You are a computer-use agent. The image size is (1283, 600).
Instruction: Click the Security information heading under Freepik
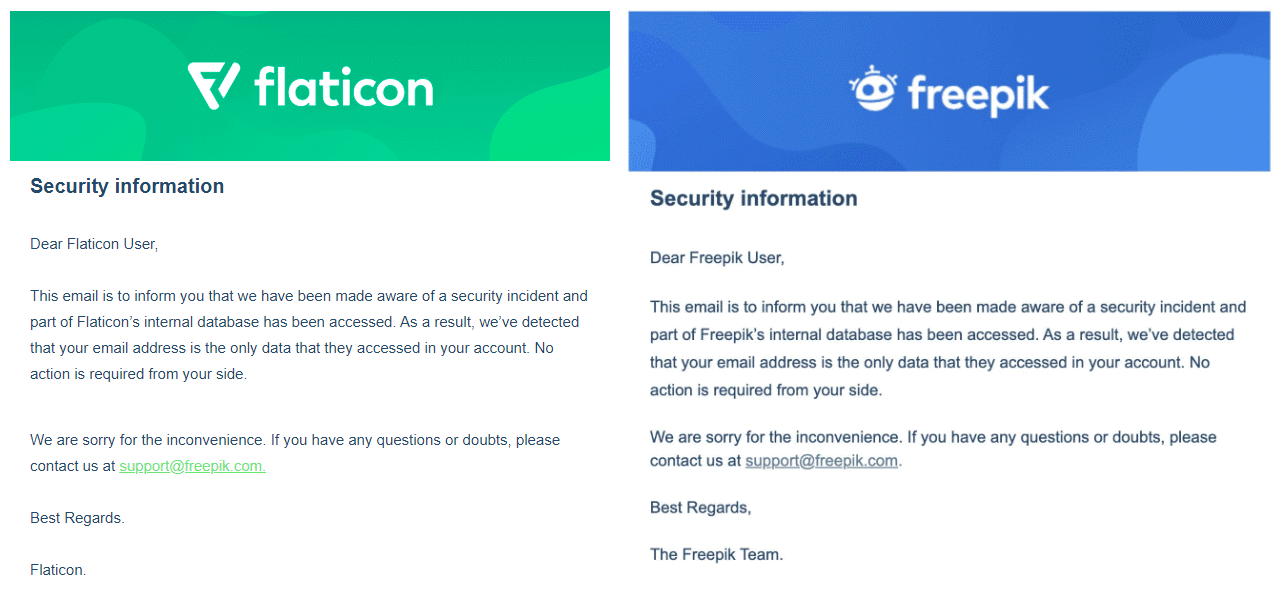(753, 198)
